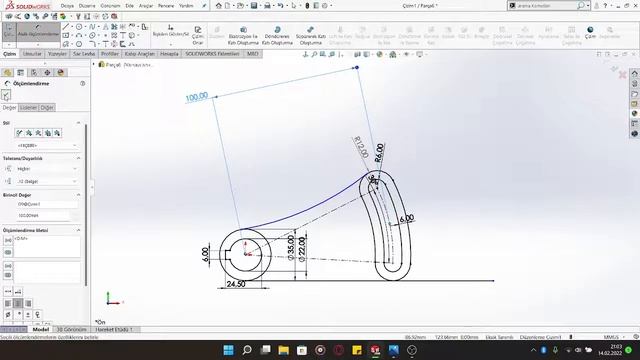This screenshot has height=360, width=640.
Task: Open the style <HİÇBİRİ> dropdown
Action: pyautogui.click(x=47, y=145)
